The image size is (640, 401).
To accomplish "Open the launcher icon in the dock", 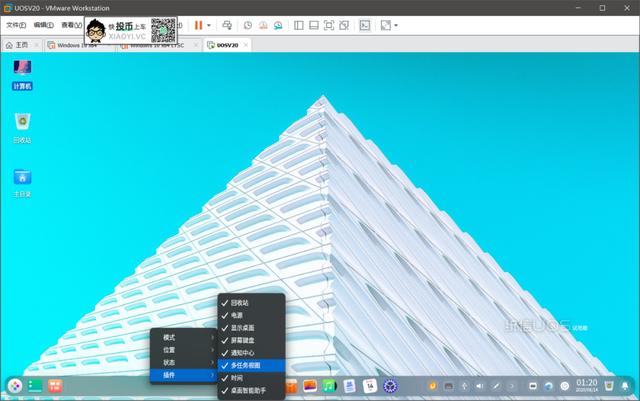I will (15, 386).
